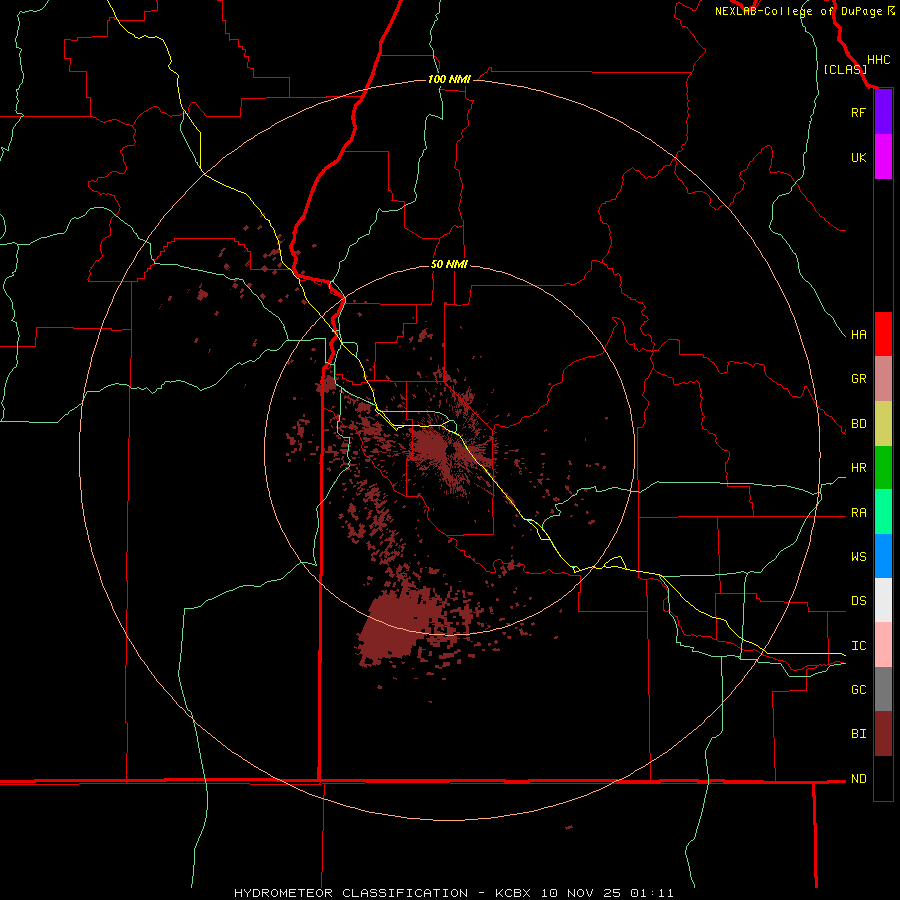
Task: Select the dark red BI swatch
Action: pyautogui.click(x=883, y=734)
